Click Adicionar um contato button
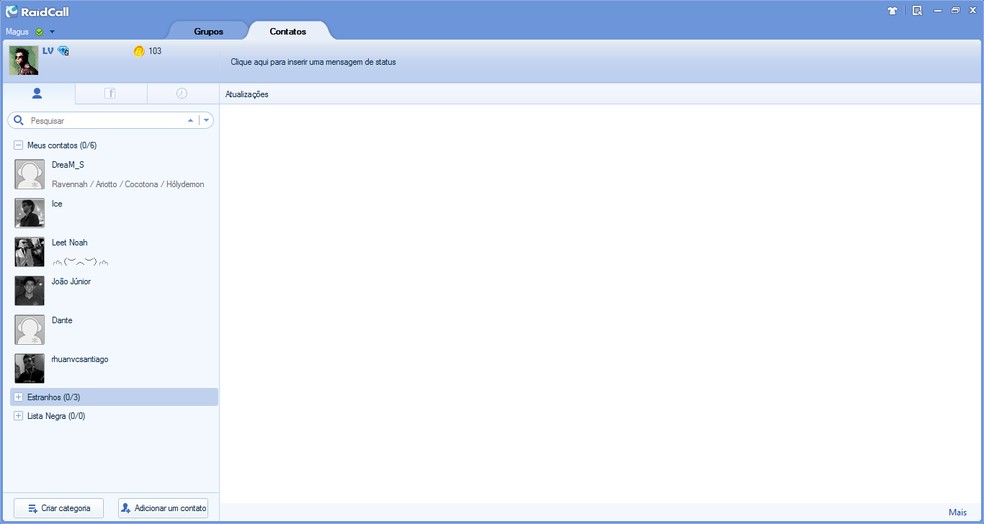The width and height of the screenshot is (984, 524). pos(163,508)
